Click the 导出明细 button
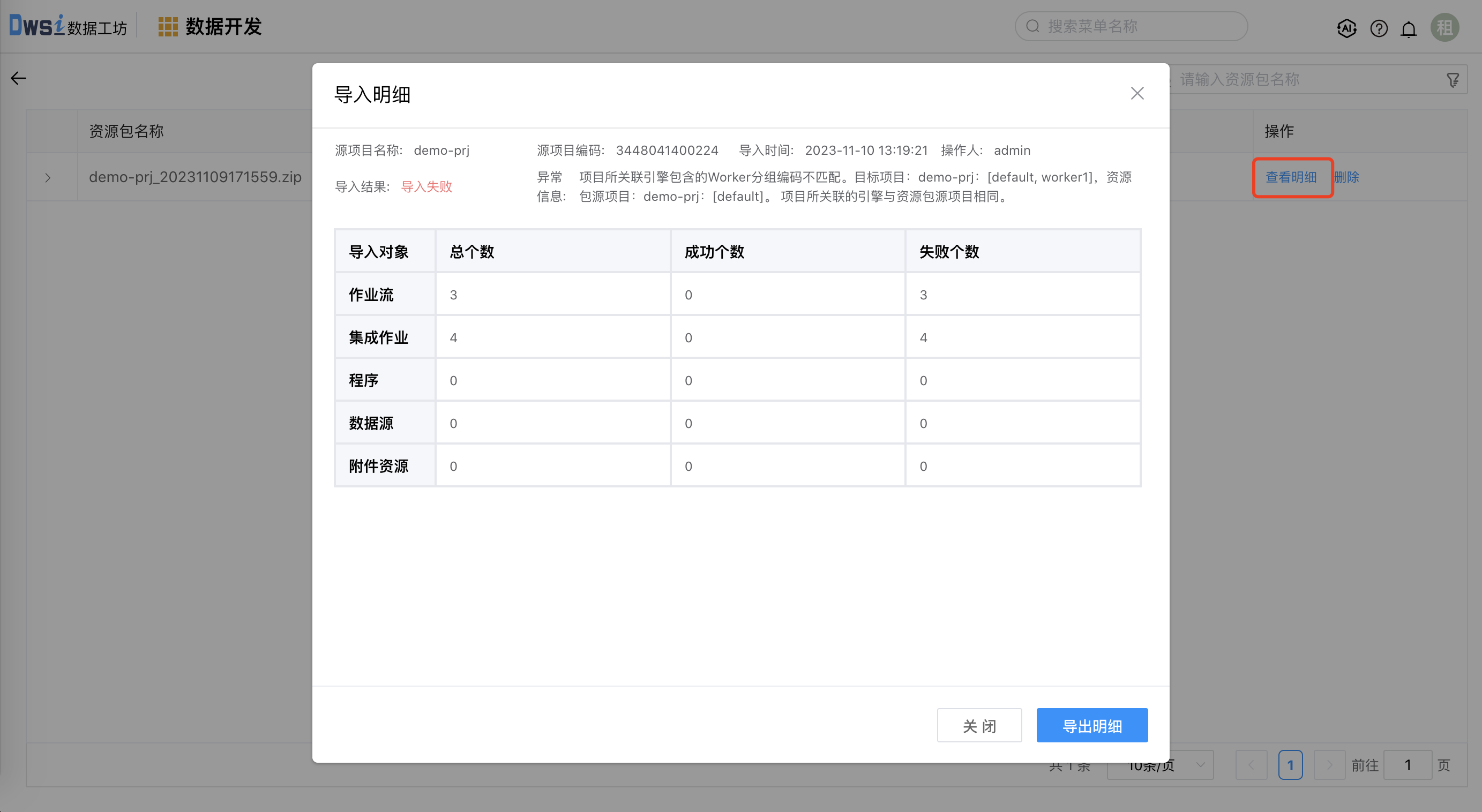Image resolution: width=1482 pixels, height=812 pixels. 1091,725
